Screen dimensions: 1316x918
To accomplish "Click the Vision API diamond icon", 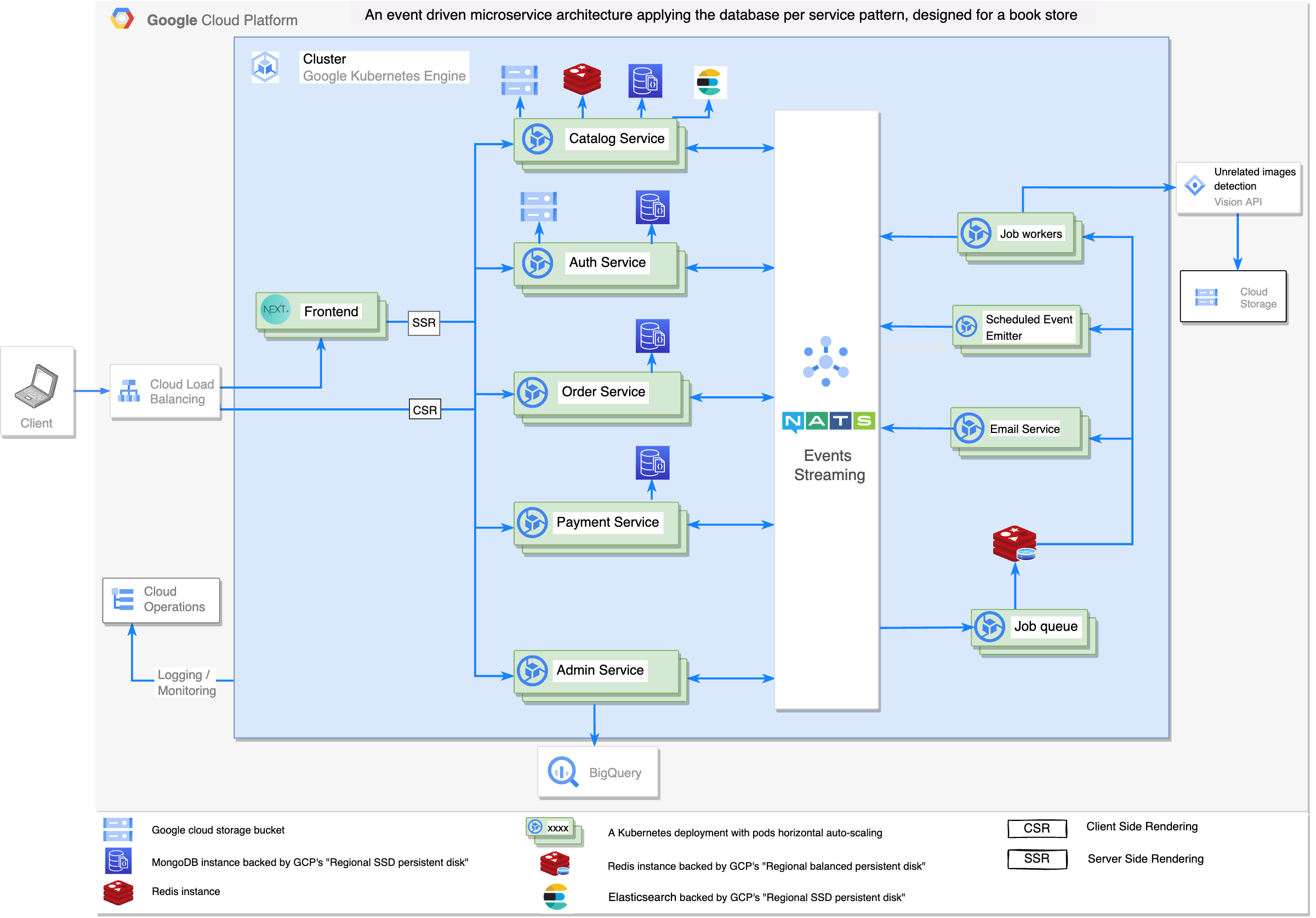I will tap(1194, 185).
